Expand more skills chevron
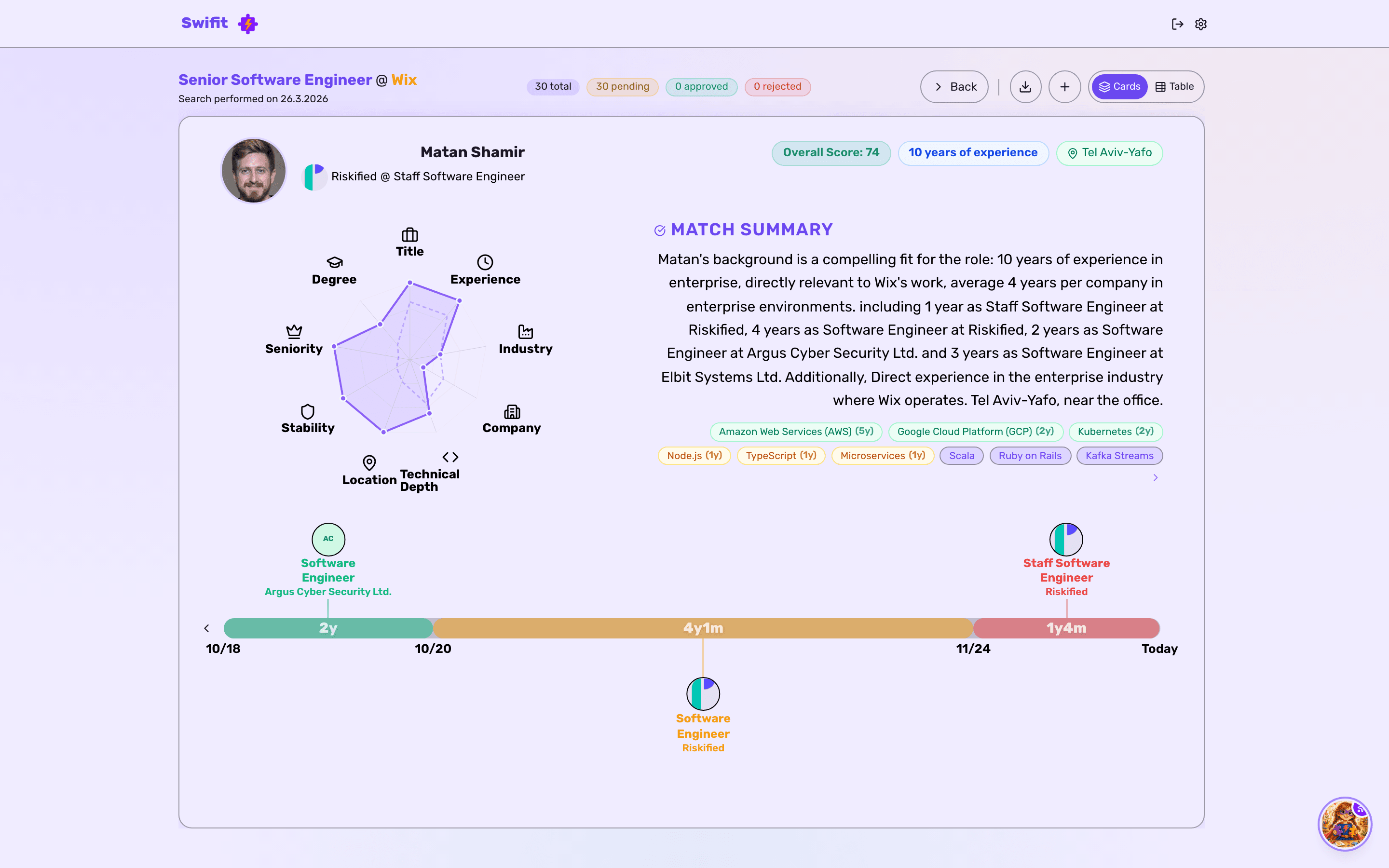The width and height of the screenshot is (1389, 868). click(1156, 477)
